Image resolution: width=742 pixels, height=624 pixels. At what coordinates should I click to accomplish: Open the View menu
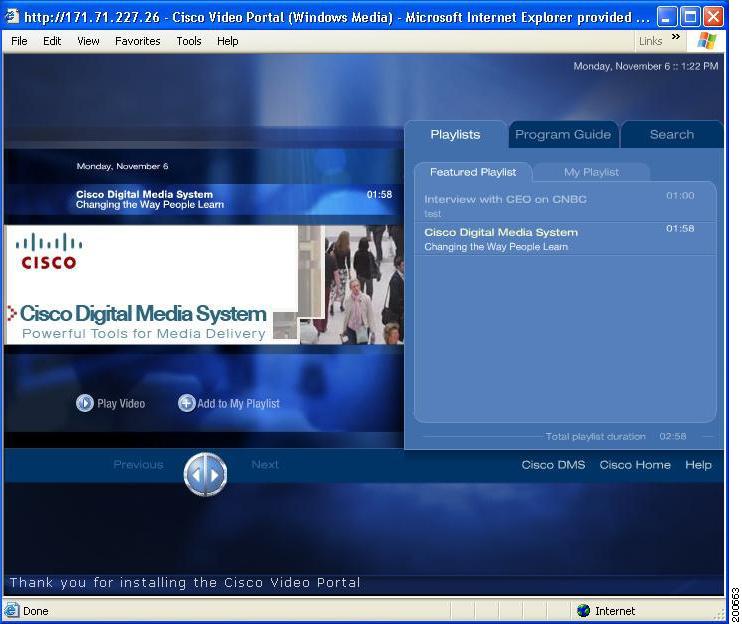[88, 41]
